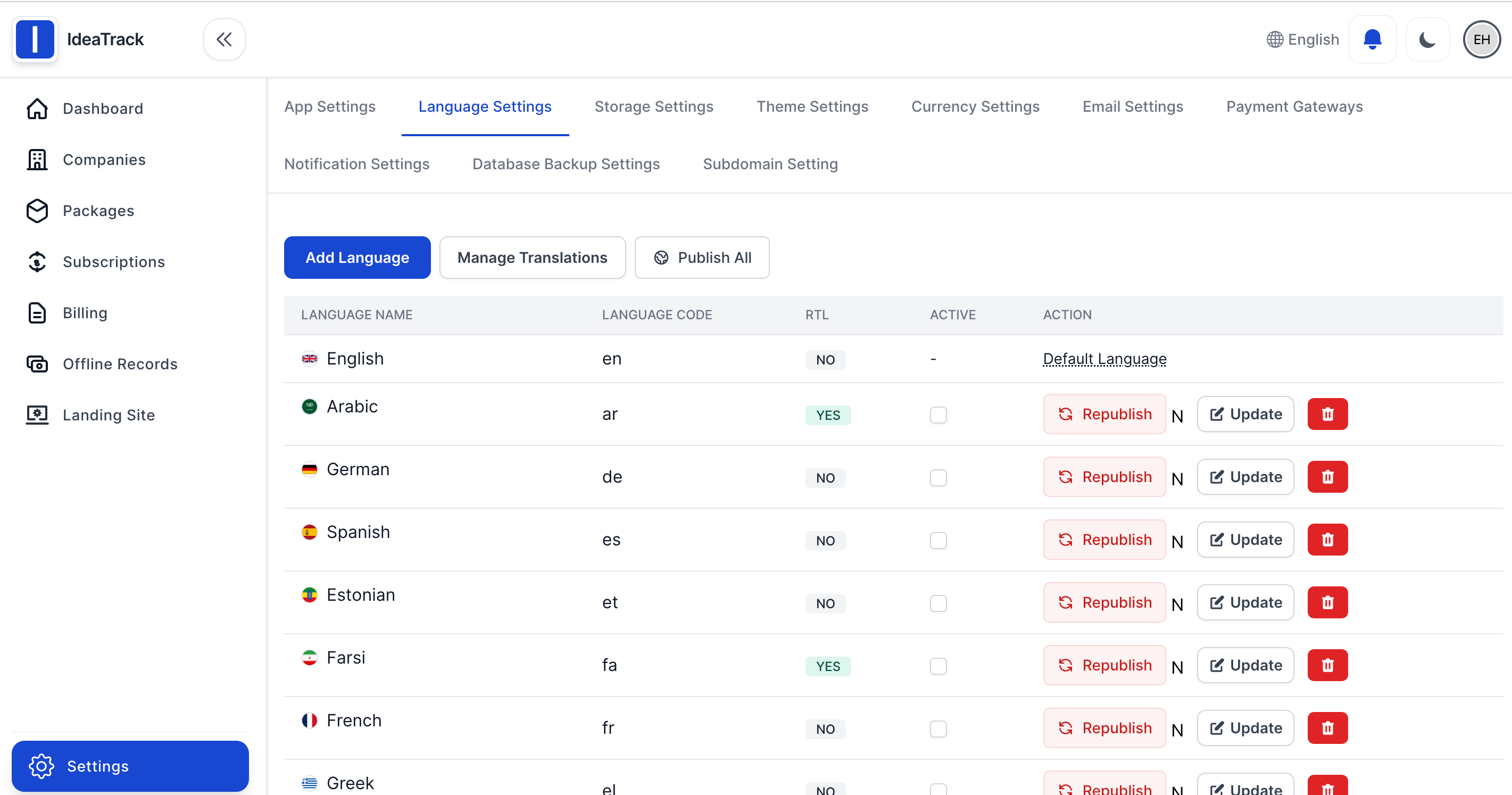Switch to Storage Settings tab
The image size is (1512, 795).
click(653, 107)
